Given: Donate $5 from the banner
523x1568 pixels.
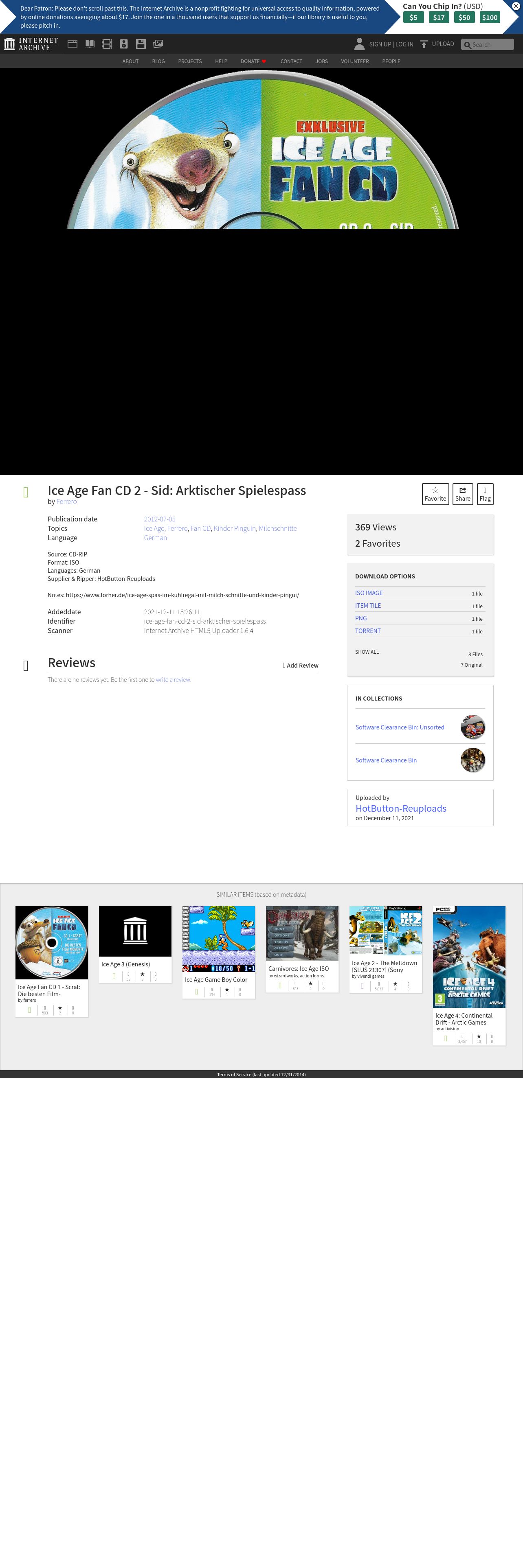Looking at the screenshot, I should [x=413, y=17].
